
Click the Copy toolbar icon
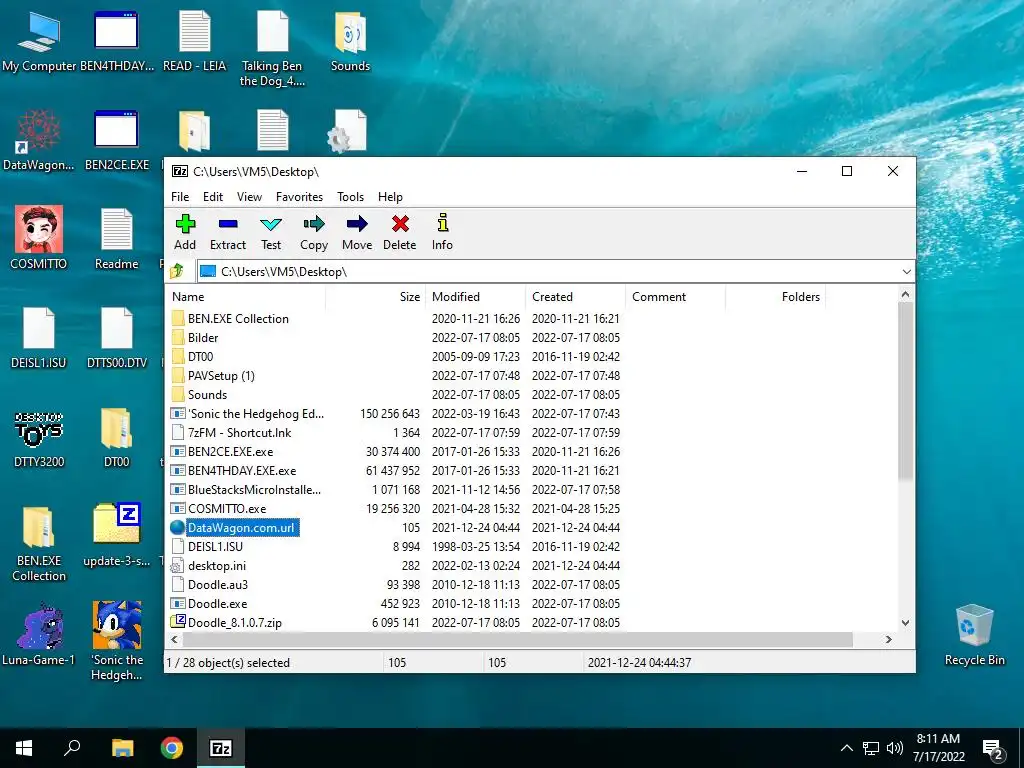(313, 232)
